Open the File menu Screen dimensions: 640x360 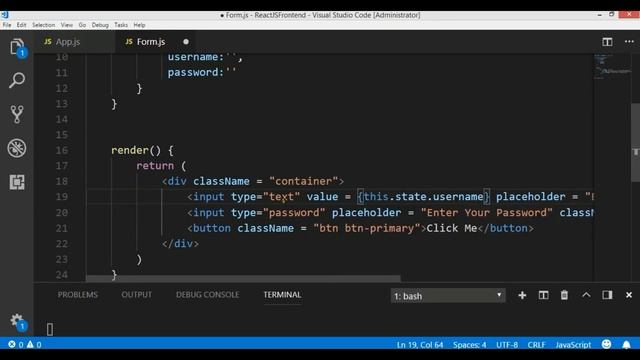pos(7,25)
